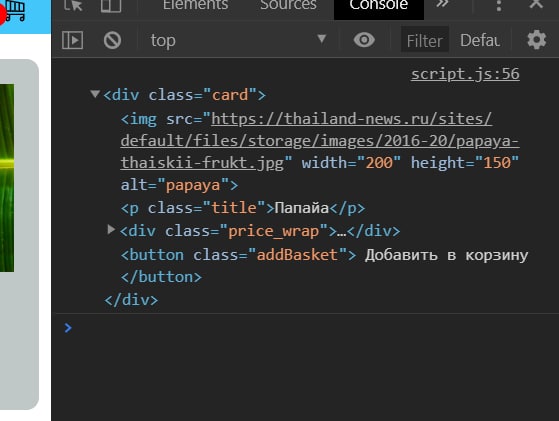The width and height of the screenshot is (559, 421).
Task: Close the DevTools panel
Action: pyautogui.click(x=536, y=4)
